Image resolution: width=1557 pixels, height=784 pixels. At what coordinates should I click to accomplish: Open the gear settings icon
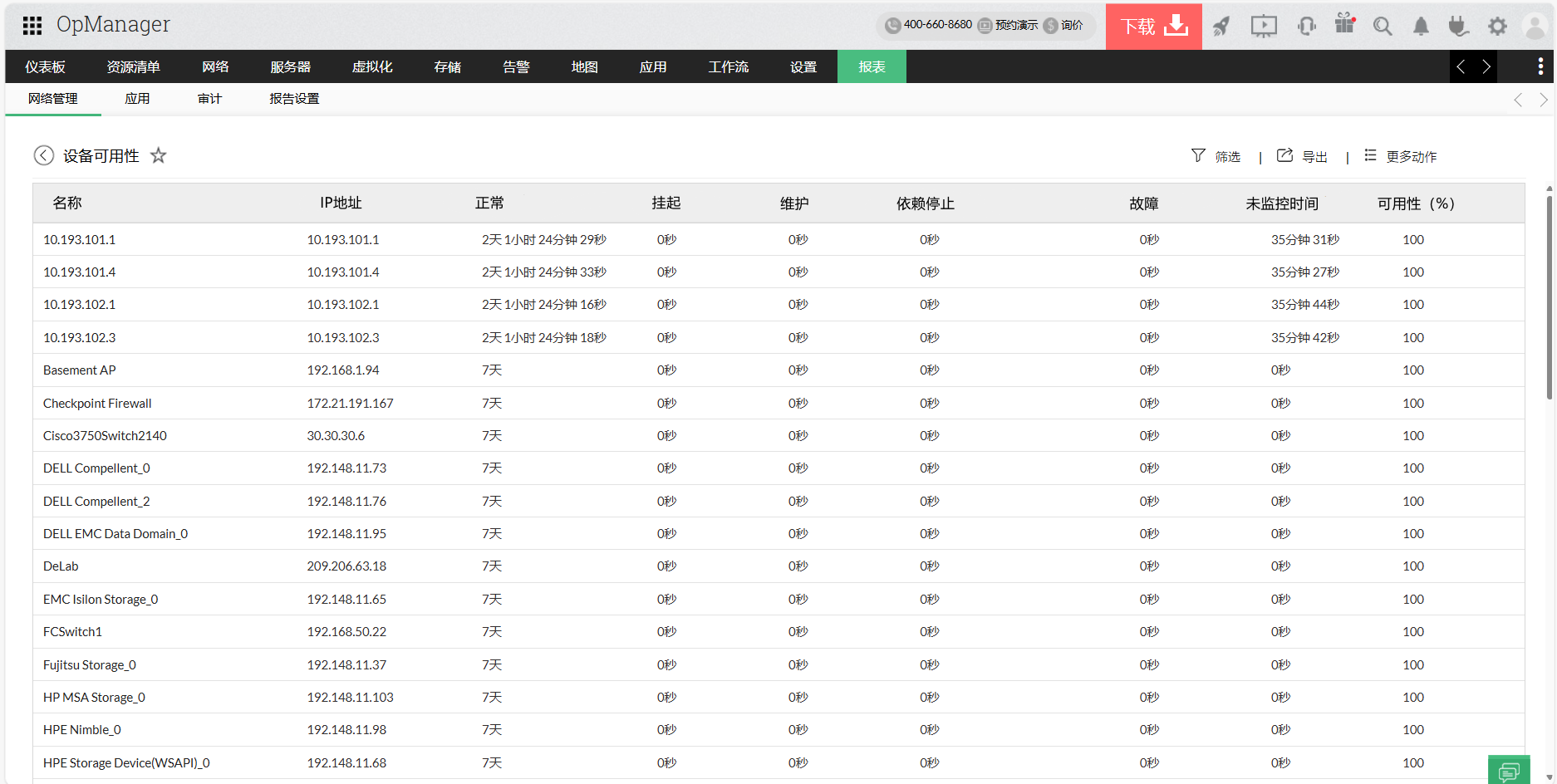tap(1497, 27)
